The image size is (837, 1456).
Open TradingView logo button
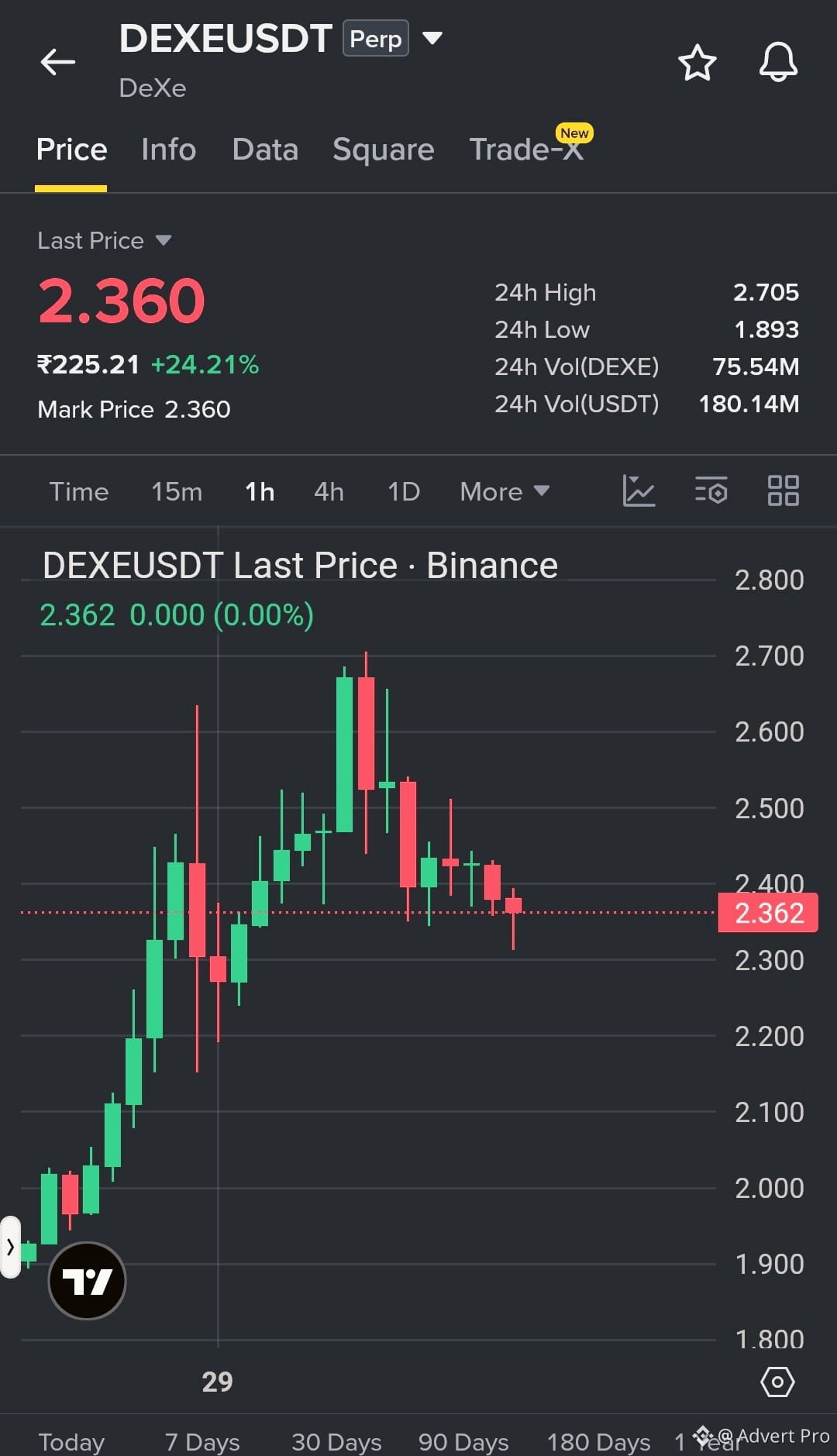tap(87, 1281)
